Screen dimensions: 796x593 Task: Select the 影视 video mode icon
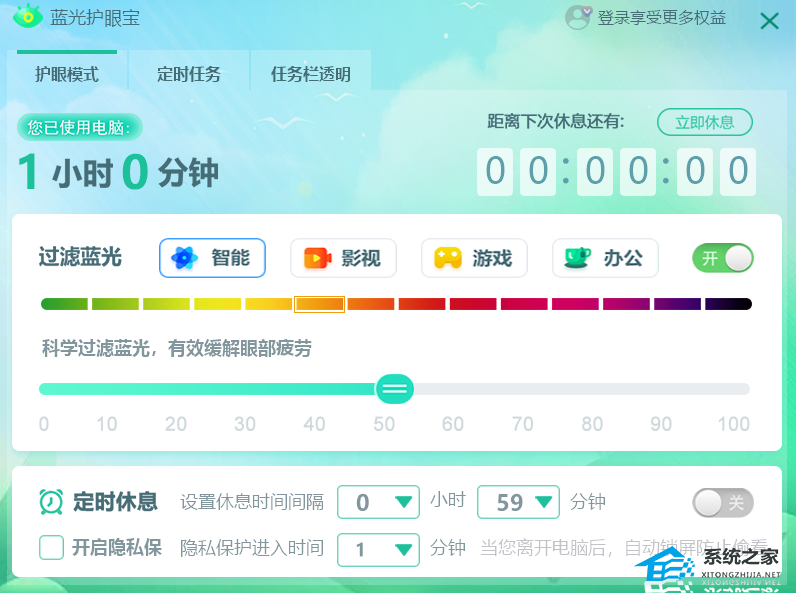tap(317, 258)
